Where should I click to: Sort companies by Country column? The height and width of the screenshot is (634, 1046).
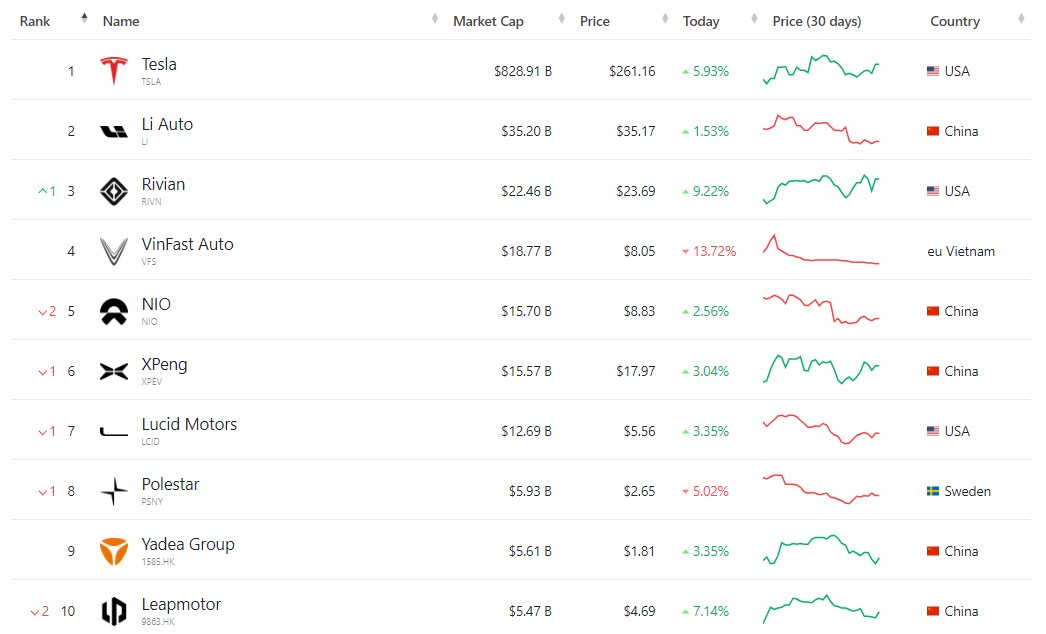coord(955,21)
